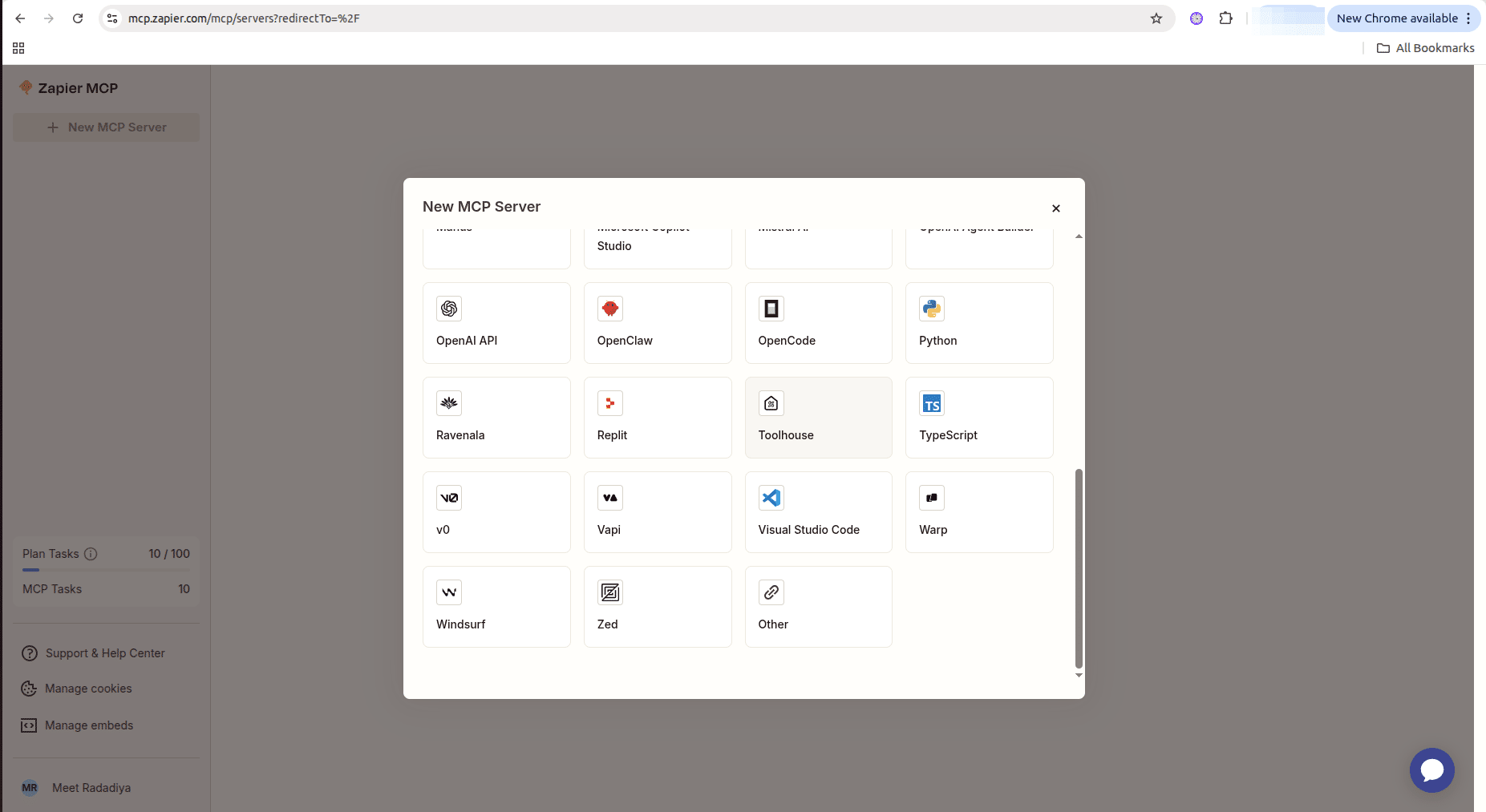The width and height of the screenshot is (1486, 812).
Task: Open the apps grid shortcut
Action: pos(18,48)
